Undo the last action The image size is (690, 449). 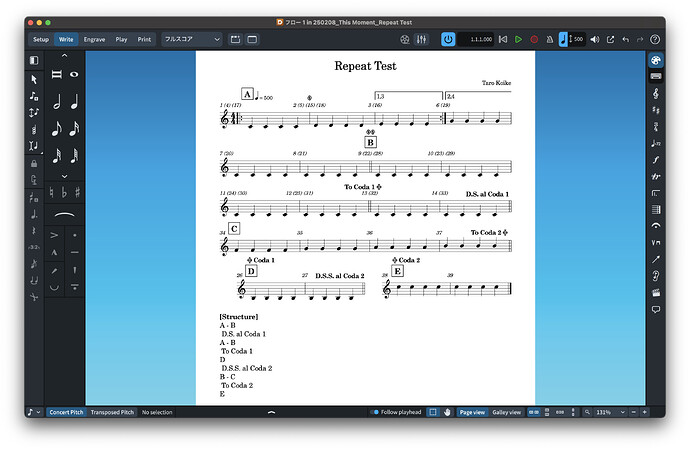(625, 40)
